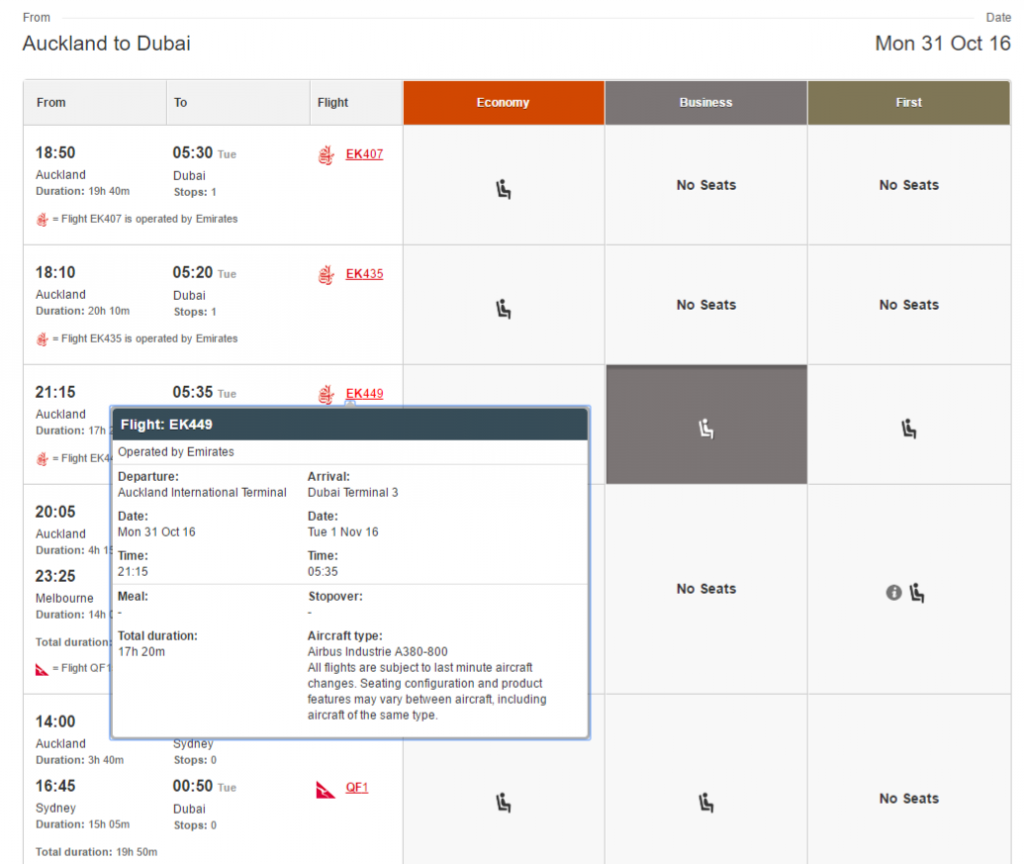Click Total duration: 19h 50m text
This screenshot has height=864, width=1024.
pos(97,852)
